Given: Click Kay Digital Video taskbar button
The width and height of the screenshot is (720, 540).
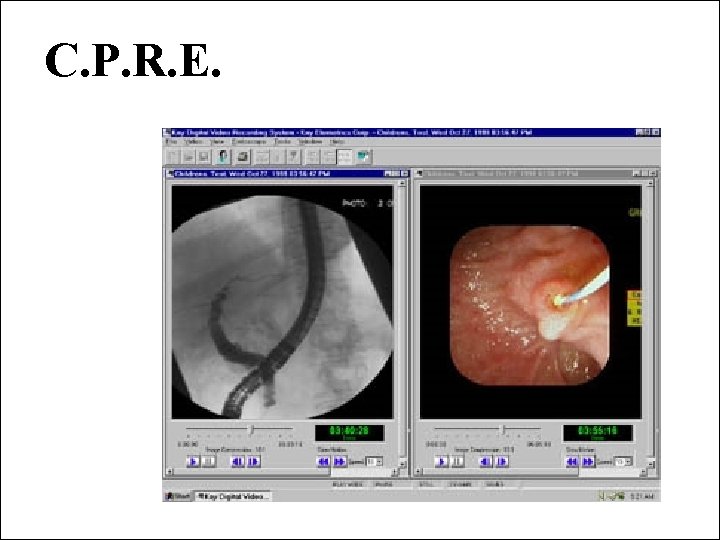Looking at the screenshot, I should [233, 496].
